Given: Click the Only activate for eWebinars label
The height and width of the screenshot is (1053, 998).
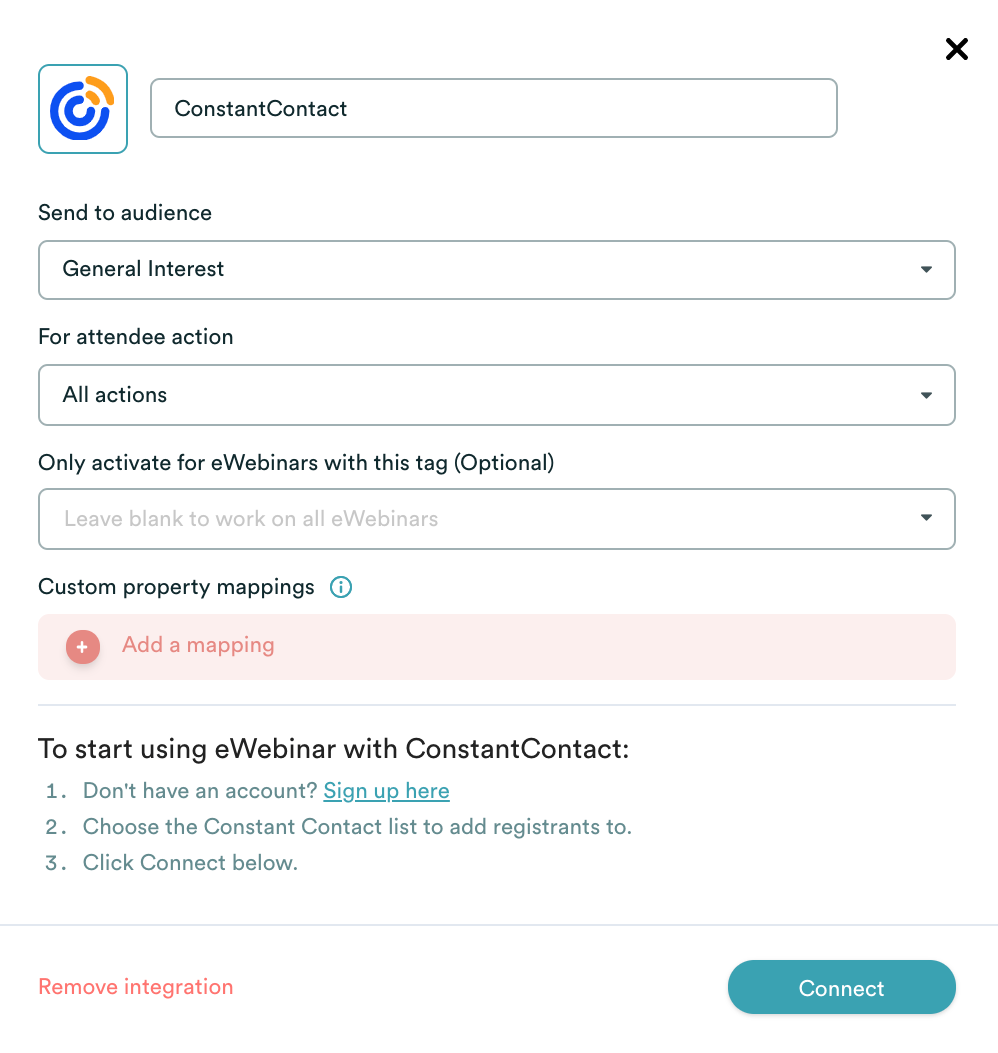Looking at the screenshot, I should point(296,462).
